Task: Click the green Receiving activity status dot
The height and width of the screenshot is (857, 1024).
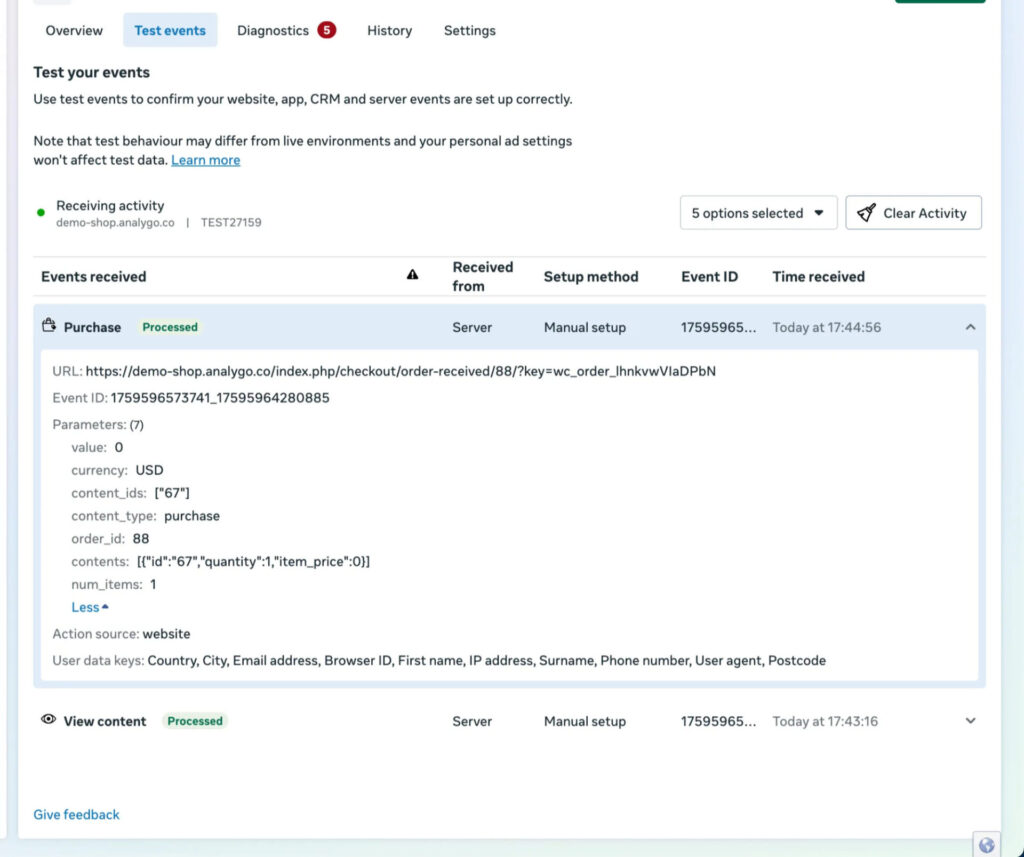Action: pos(41,213)
